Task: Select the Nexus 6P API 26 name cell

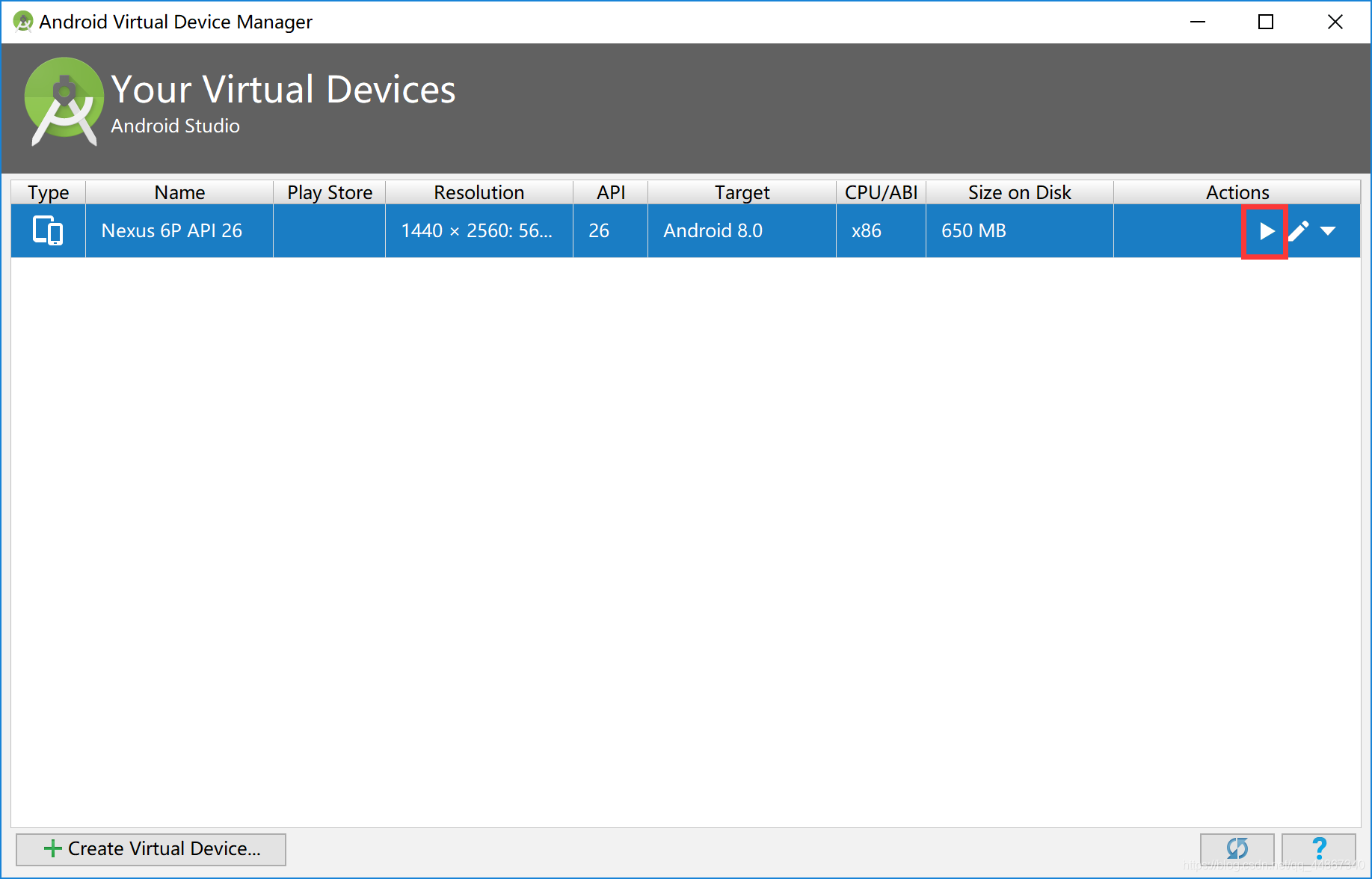Action: point(179,230)
